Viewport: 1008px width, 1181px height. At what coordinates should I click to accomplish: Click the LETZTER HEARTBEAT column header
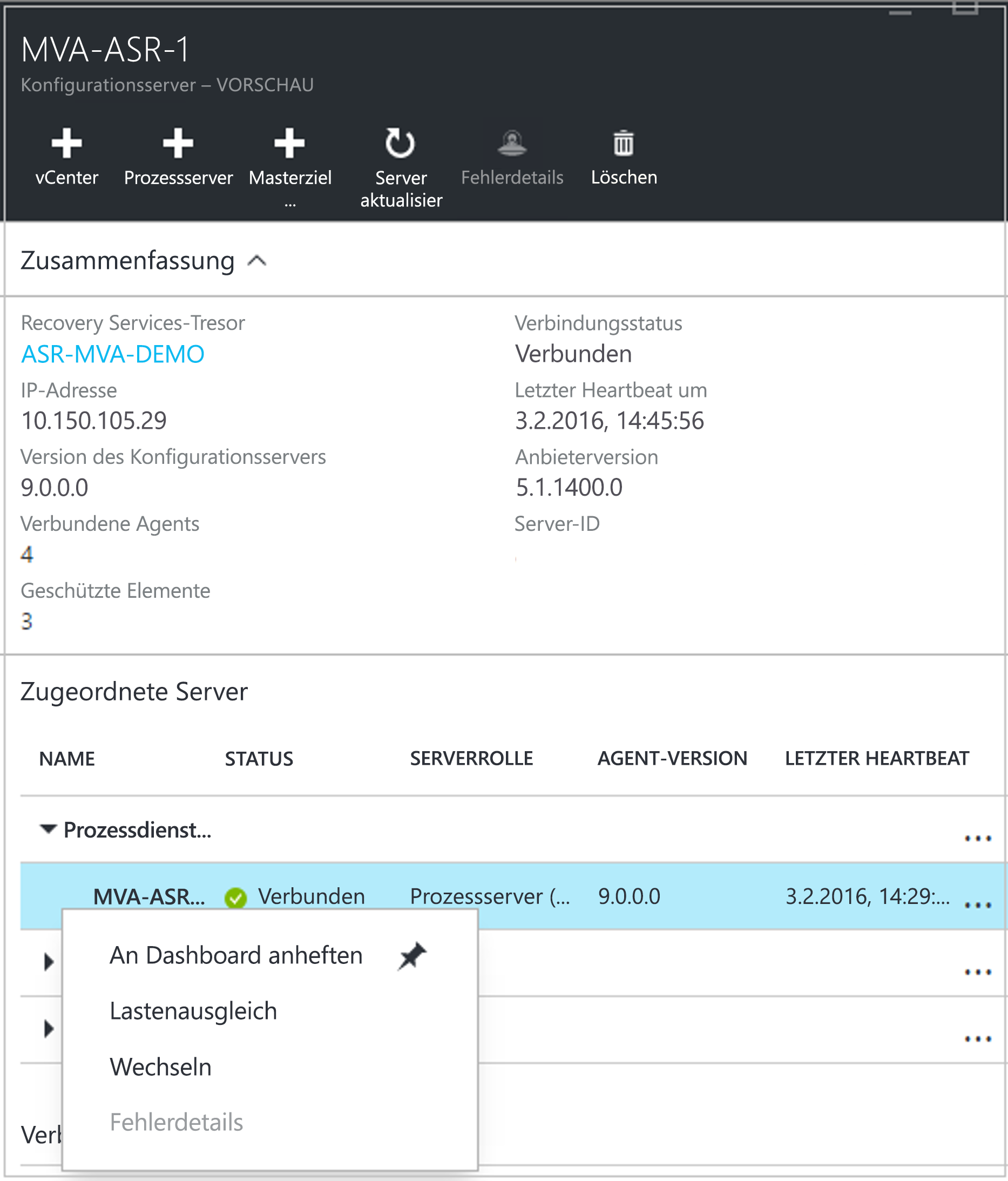tap(876, 759)
